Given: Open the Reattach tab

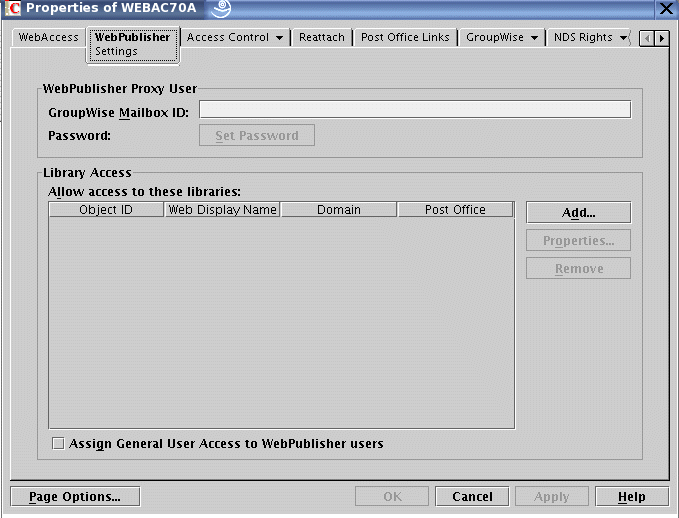Looking at the screenshot, I should coord(322,37).
